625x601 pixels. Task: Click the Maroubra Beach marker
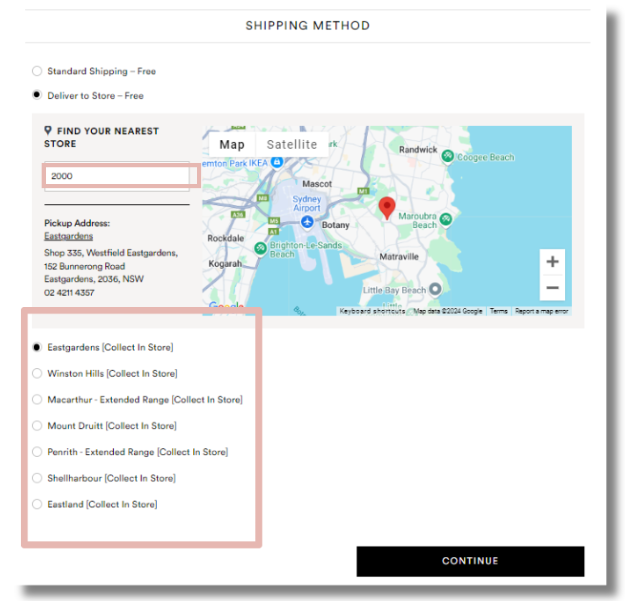447,219
